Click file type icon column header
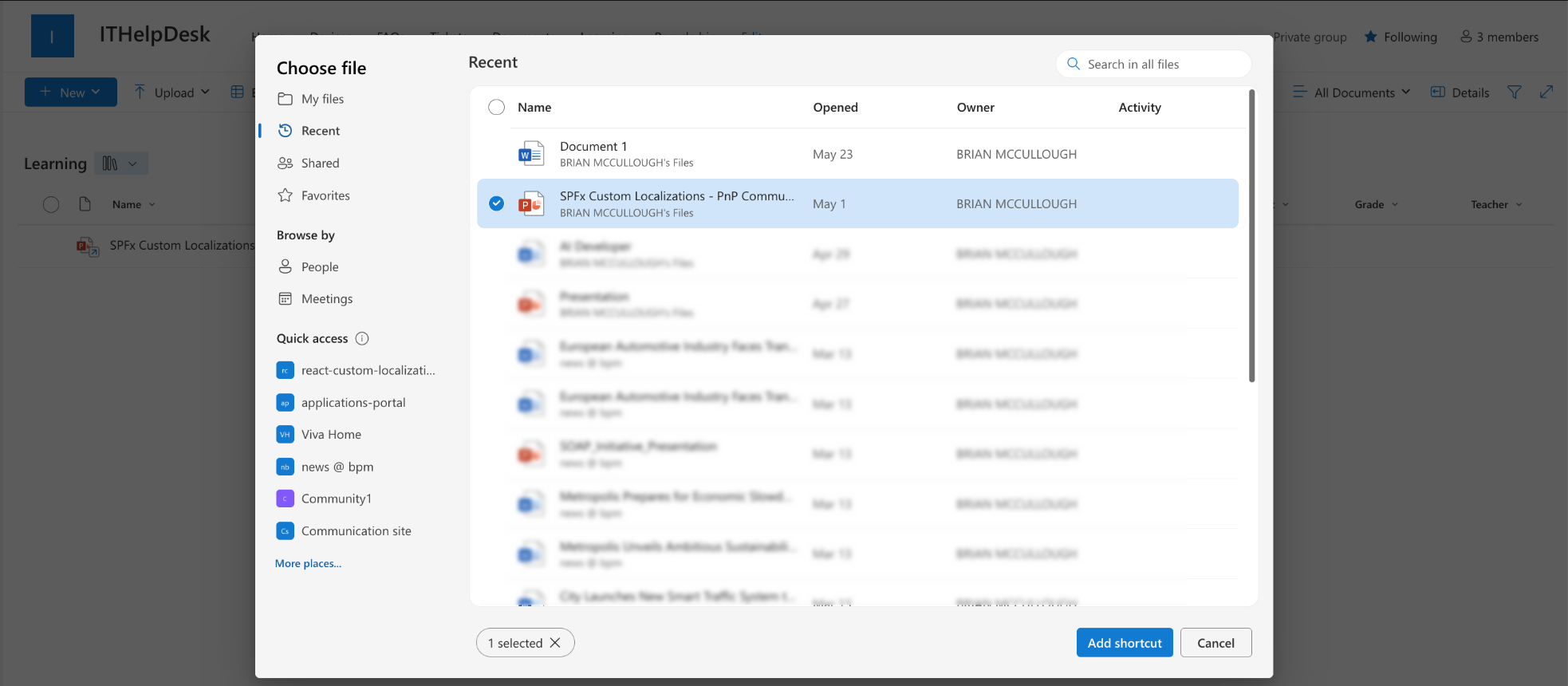1568x686 pixels. (85, 204)
